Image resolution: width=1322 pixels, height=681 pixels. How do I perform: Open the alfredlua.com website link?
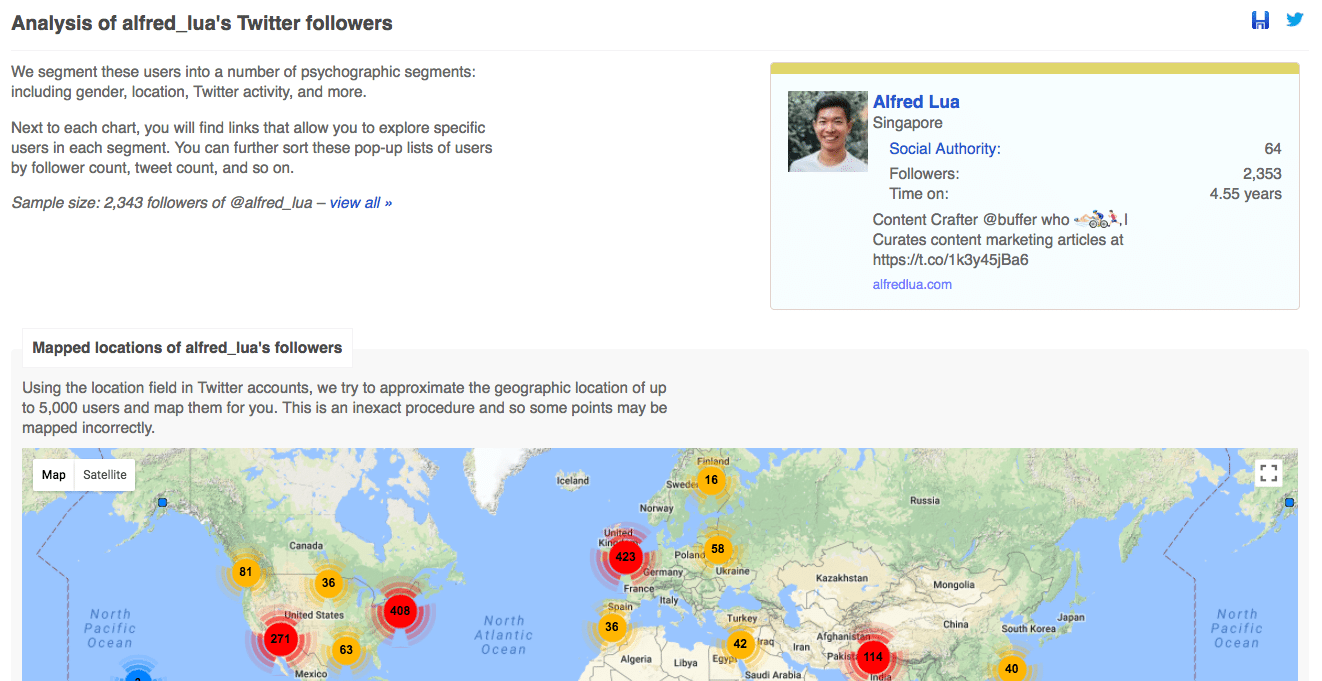(x=912, y=285)
